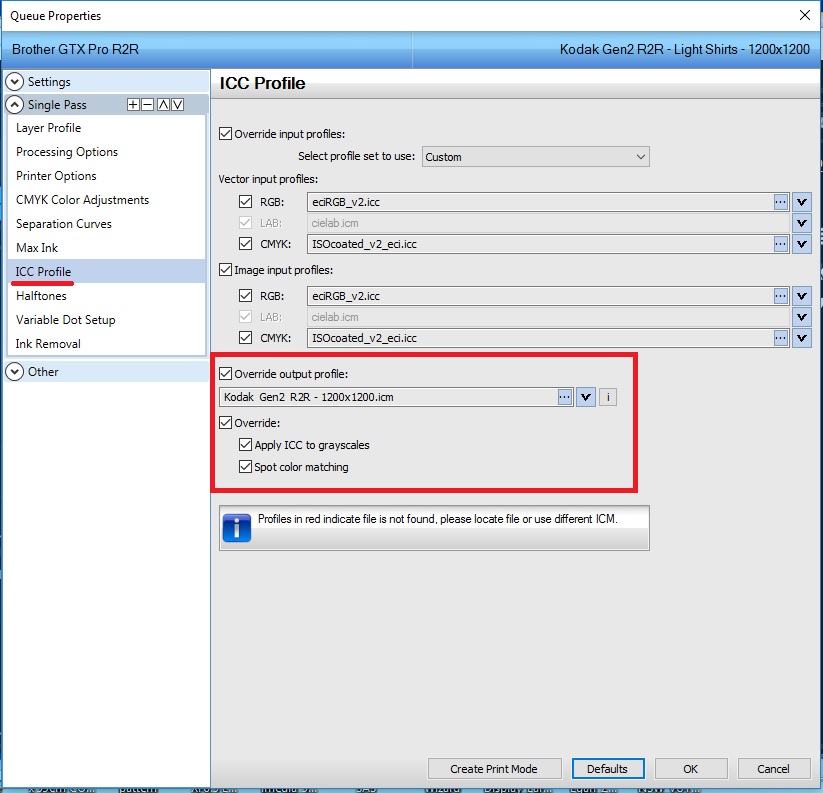The height and width of the screenshot is (793, 823).
Task: Open Image LAB profile dropdown arrow
Action: click(801, 317)
